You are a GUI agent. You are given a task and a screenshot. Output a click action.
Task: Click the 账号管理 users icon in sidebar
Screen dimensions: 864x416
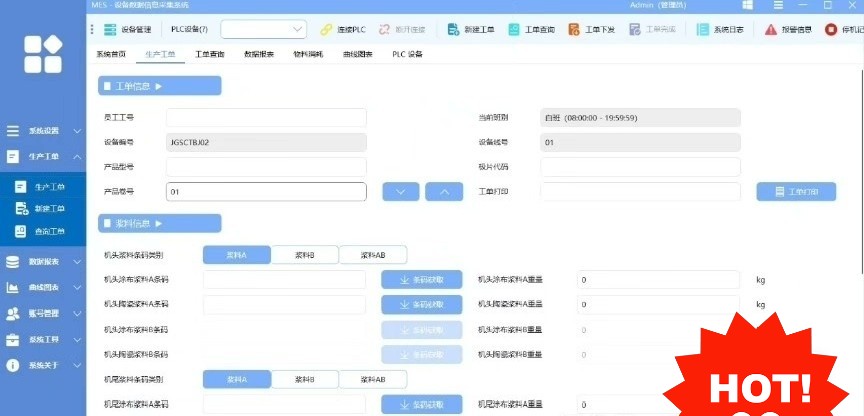point(12,314)
